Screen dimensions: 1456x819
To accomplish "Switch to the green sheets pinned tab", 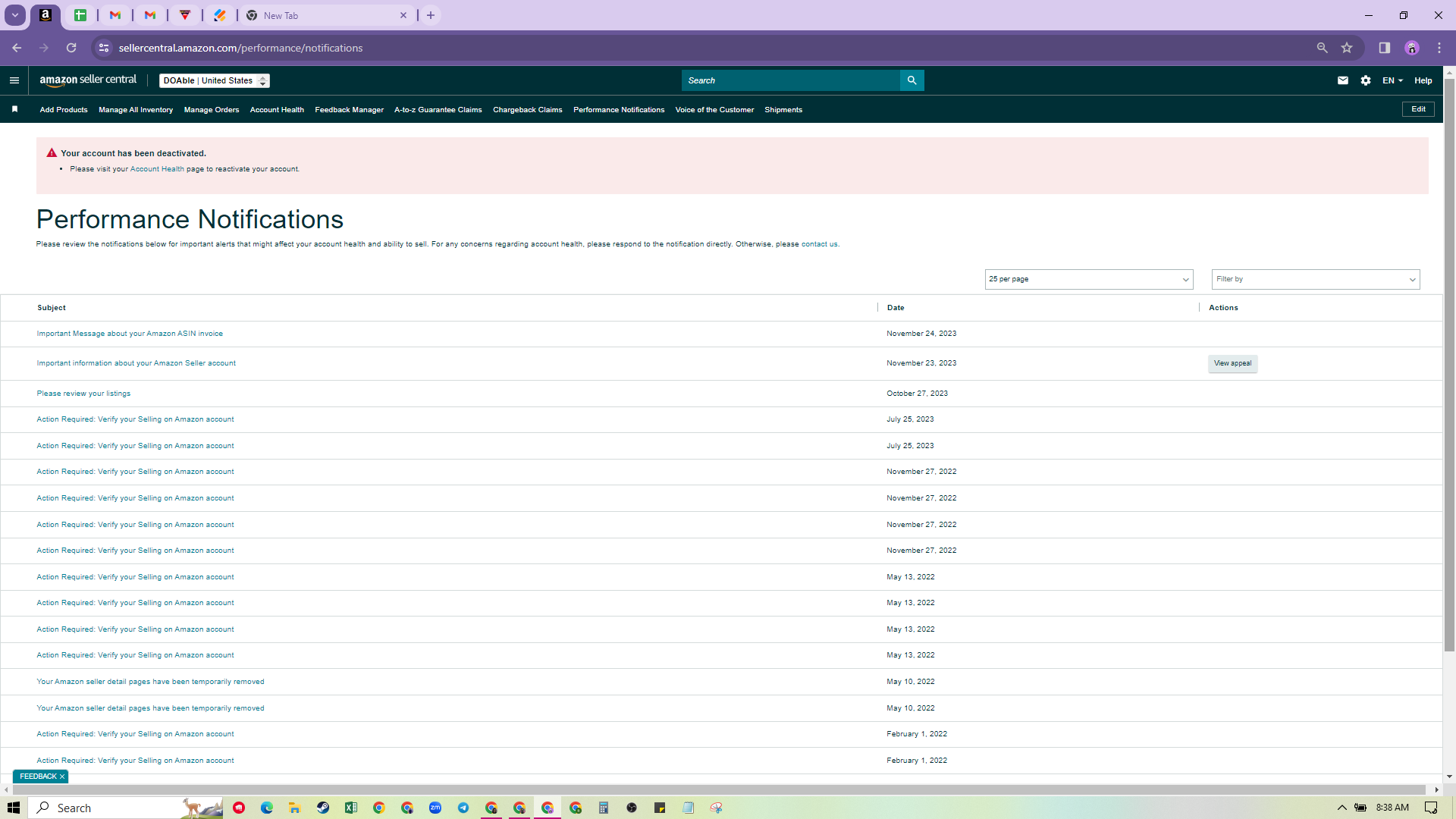I will coord(80,15).
